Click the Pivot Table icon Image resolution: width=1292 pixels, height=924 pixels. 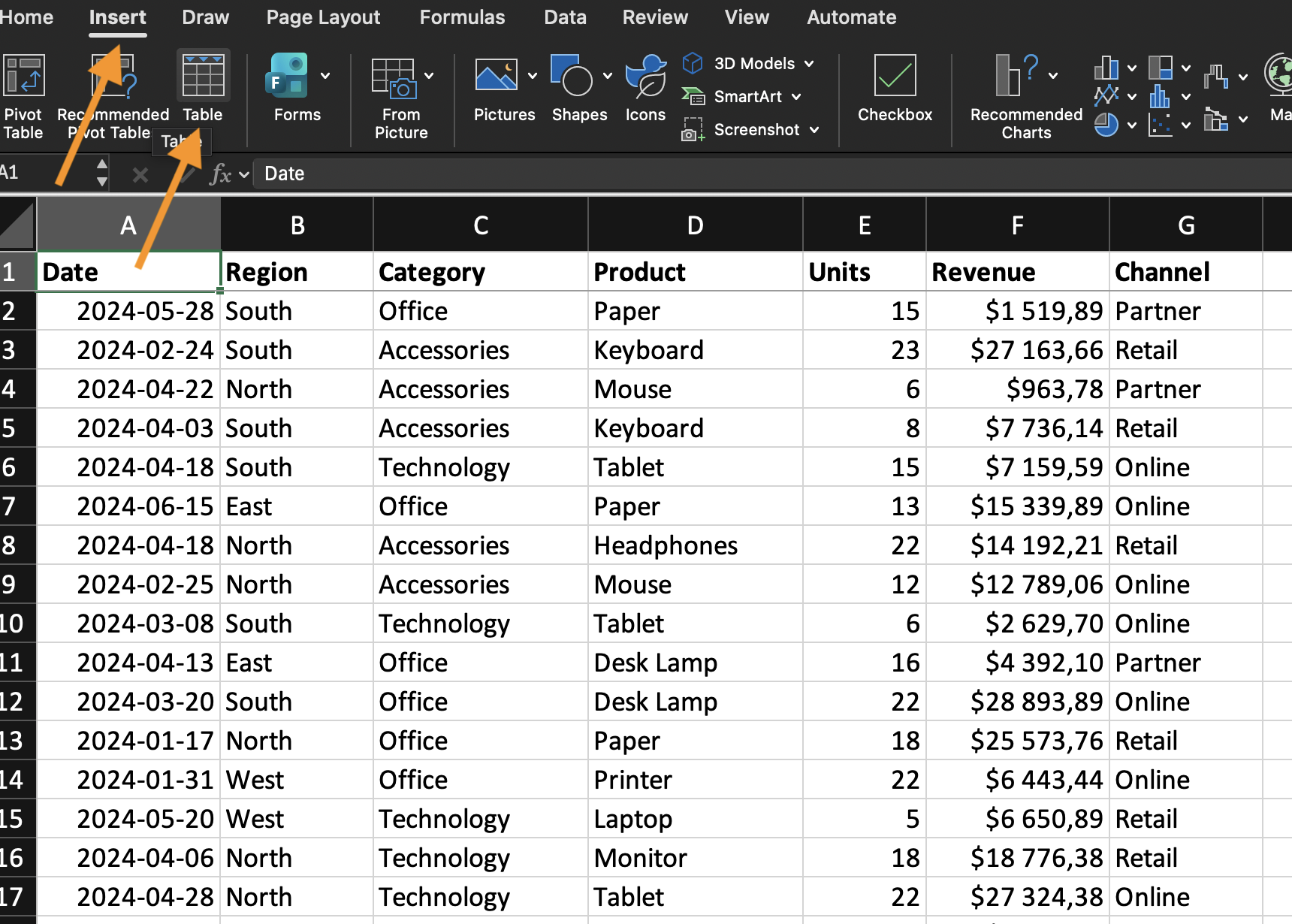tap(23, 77)
